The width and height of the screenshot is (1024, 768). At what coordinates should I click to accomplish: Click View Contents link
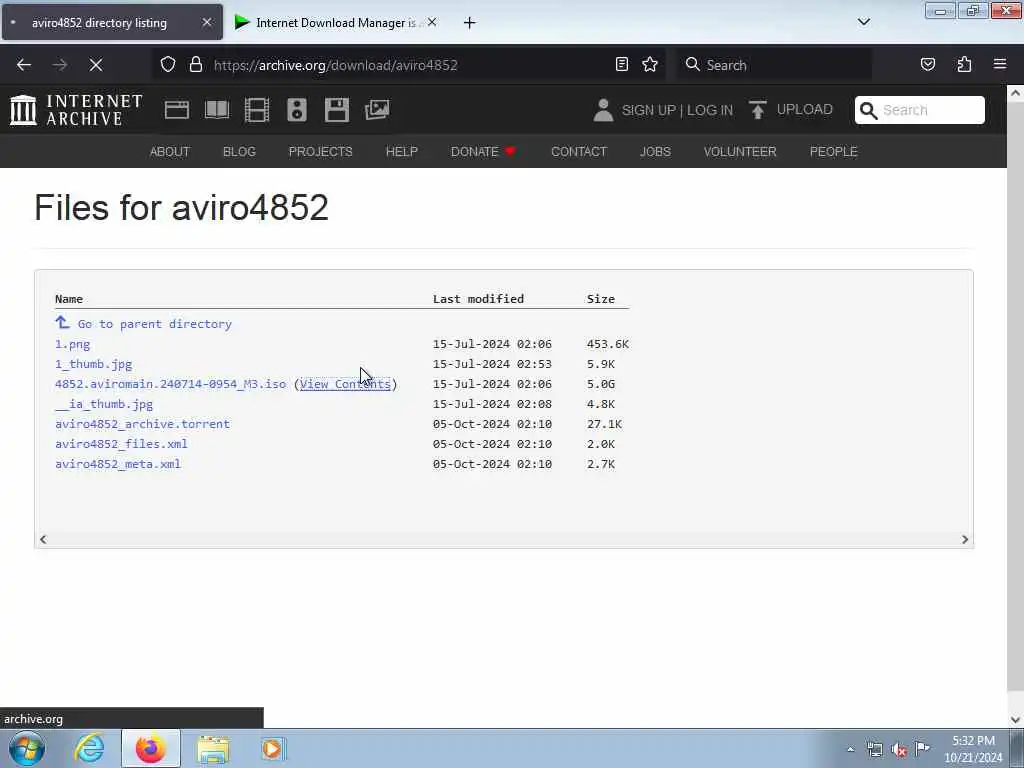coord(345,384)
